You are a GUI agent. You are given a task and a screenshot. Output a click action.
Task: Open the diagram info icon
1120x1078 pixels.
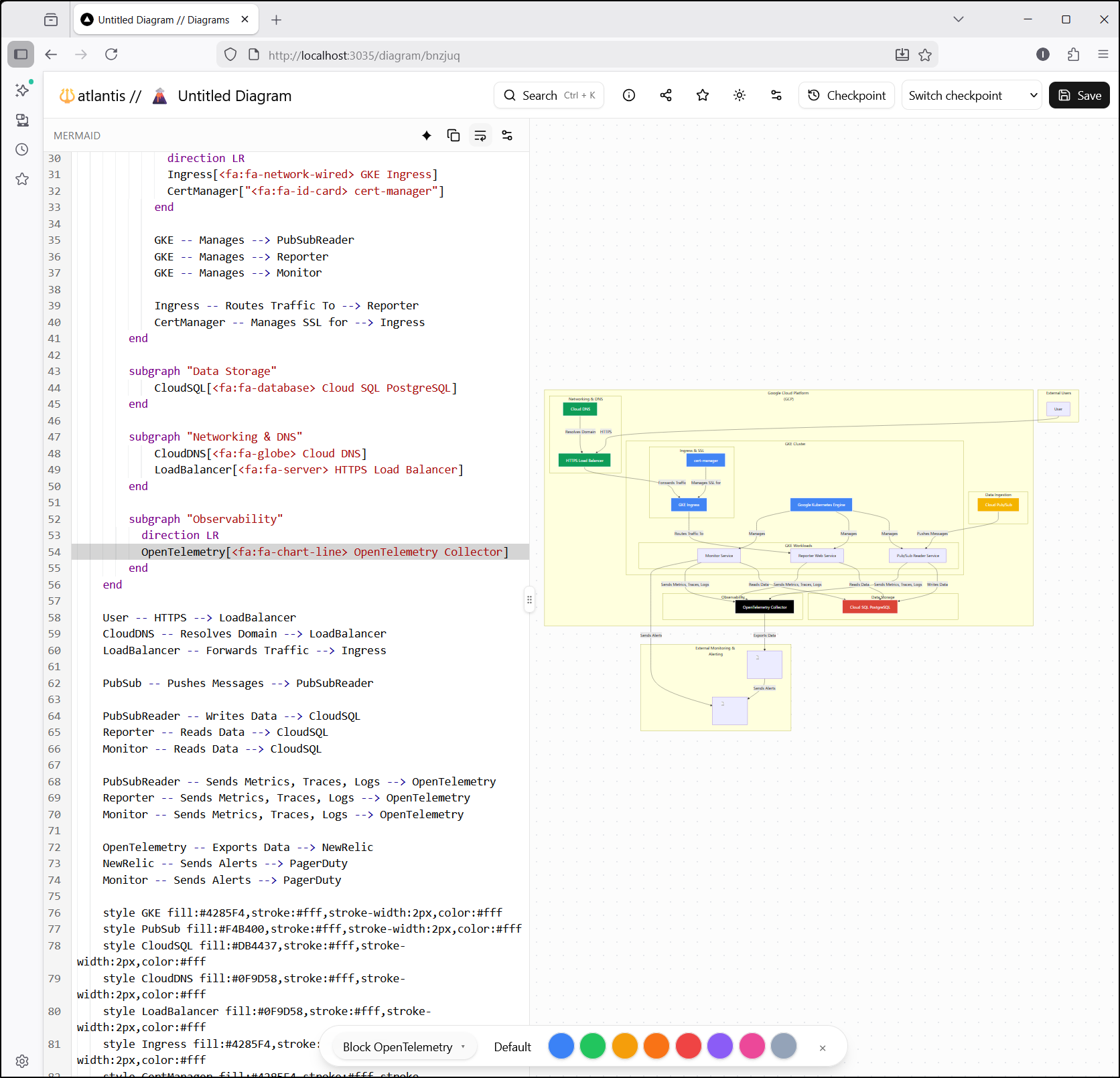pos(629,96)
